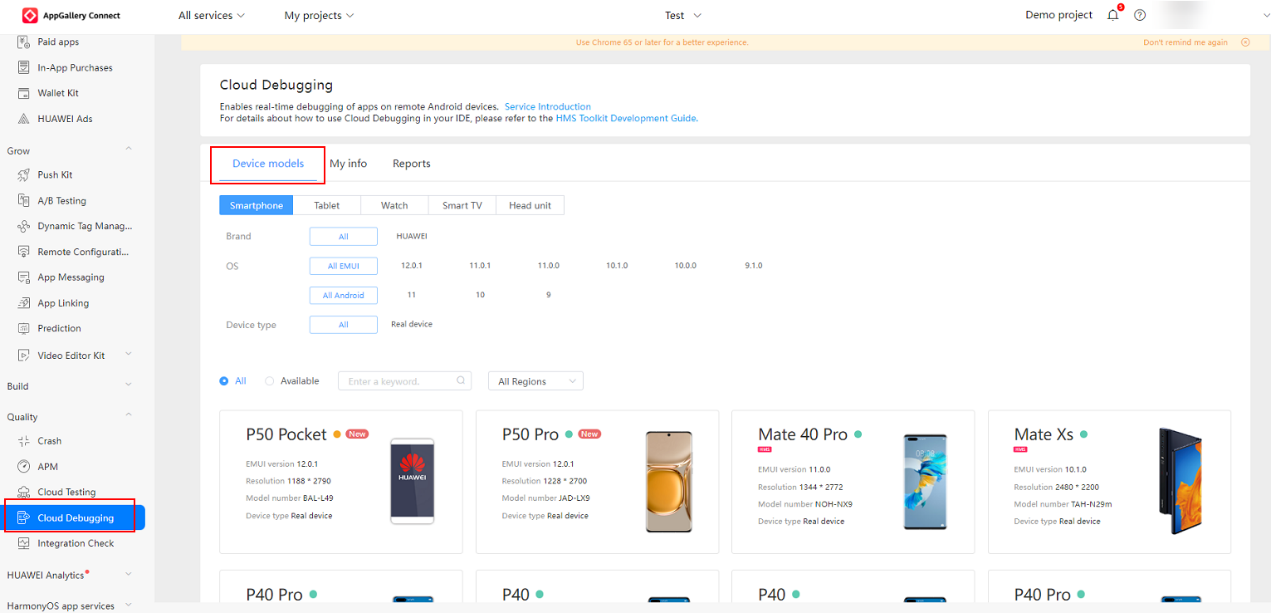Open the P50 Pocket phone thumbnail

412,481
